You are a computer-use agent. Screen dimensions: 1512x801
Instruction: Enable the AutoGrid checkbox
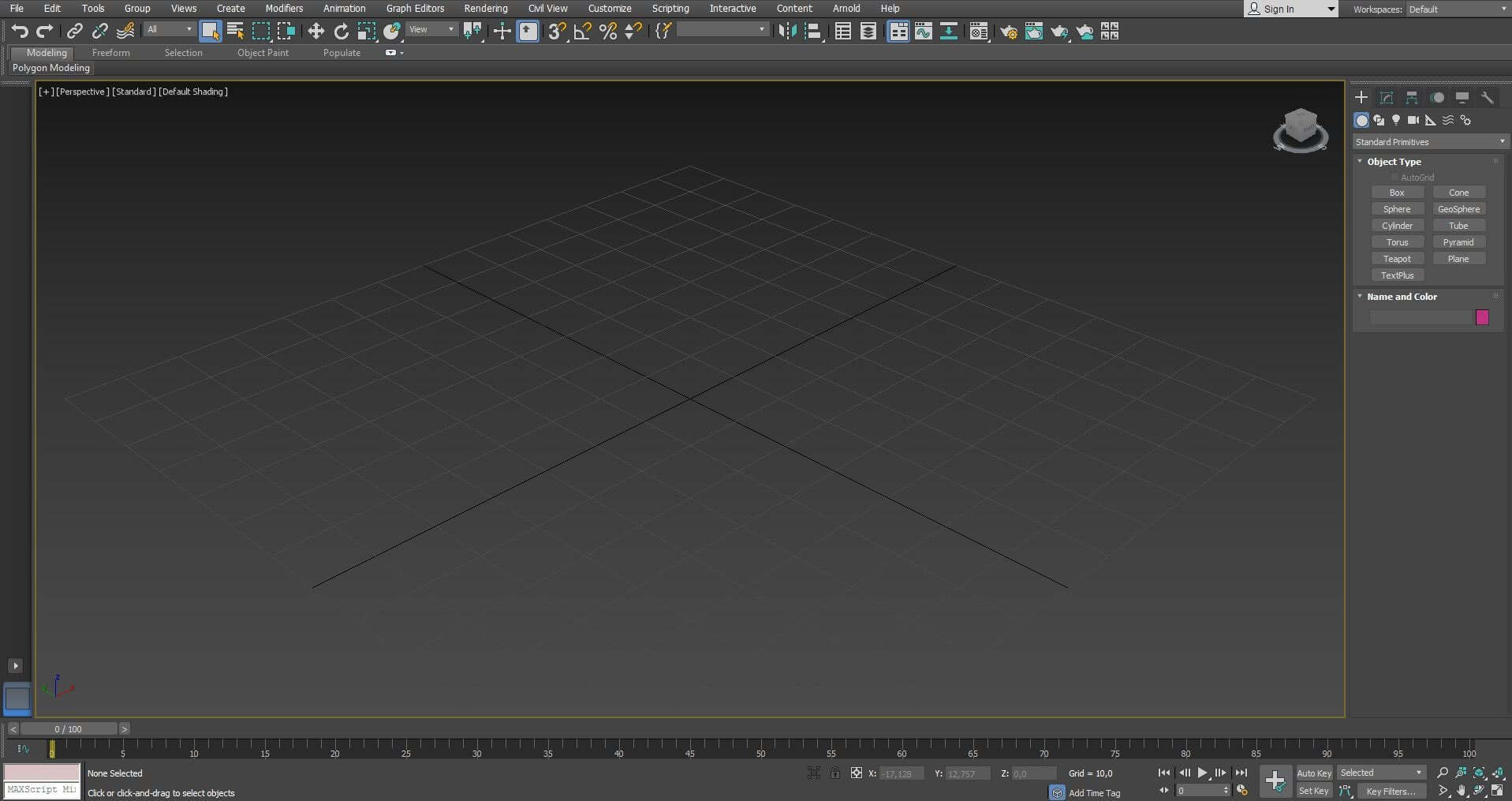click(x=1395, y=178)
